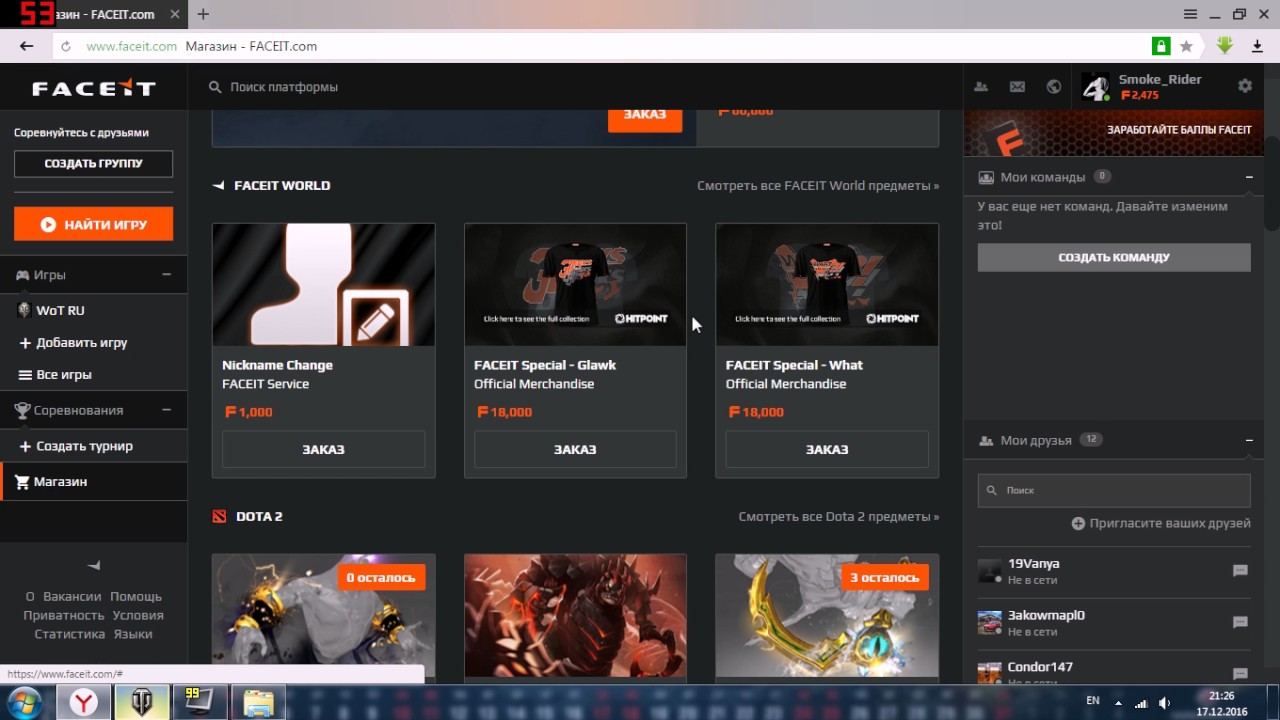Viewport: 1280px width, 720px height.
Task: Open the browser hamburger menu
Action: pos(1190,14)
